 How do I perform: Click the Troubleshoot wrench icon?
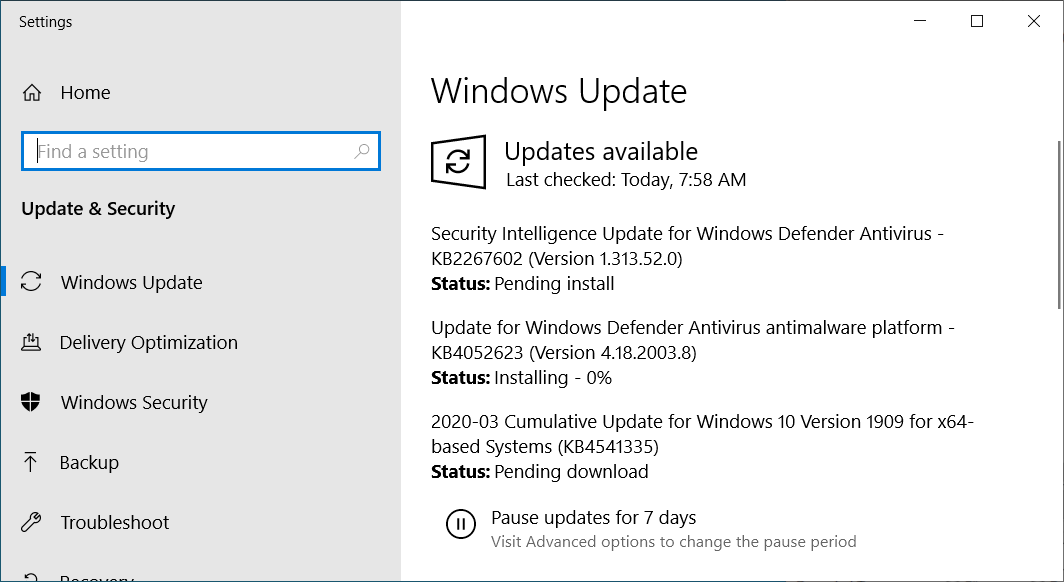pyautogui.click(x=31, y=522)
